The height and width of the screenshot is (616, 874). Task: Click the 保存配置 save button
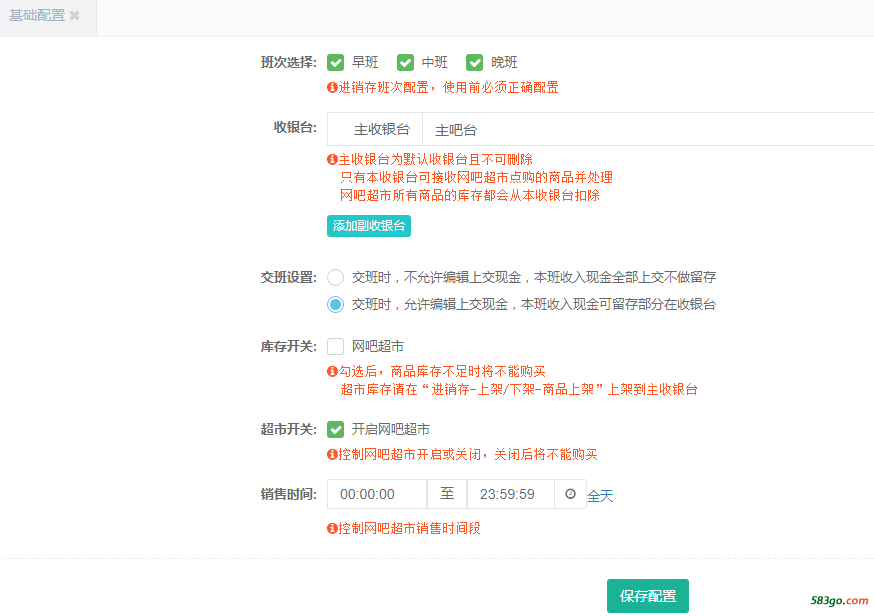tap(648, 596)
